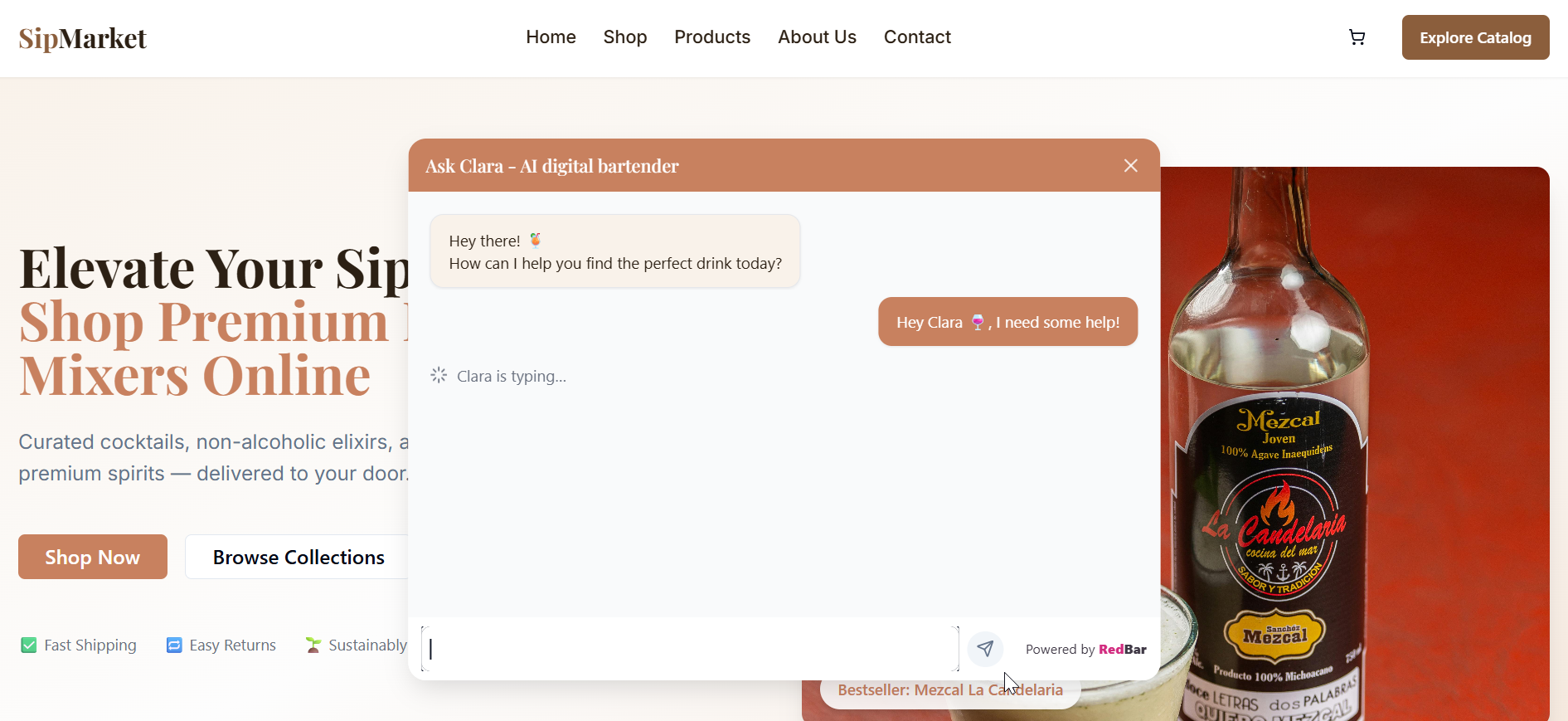Viewport: 1568px width, 721px height.
Task: Send the chat message with paper plane
Action: point(985,649)
